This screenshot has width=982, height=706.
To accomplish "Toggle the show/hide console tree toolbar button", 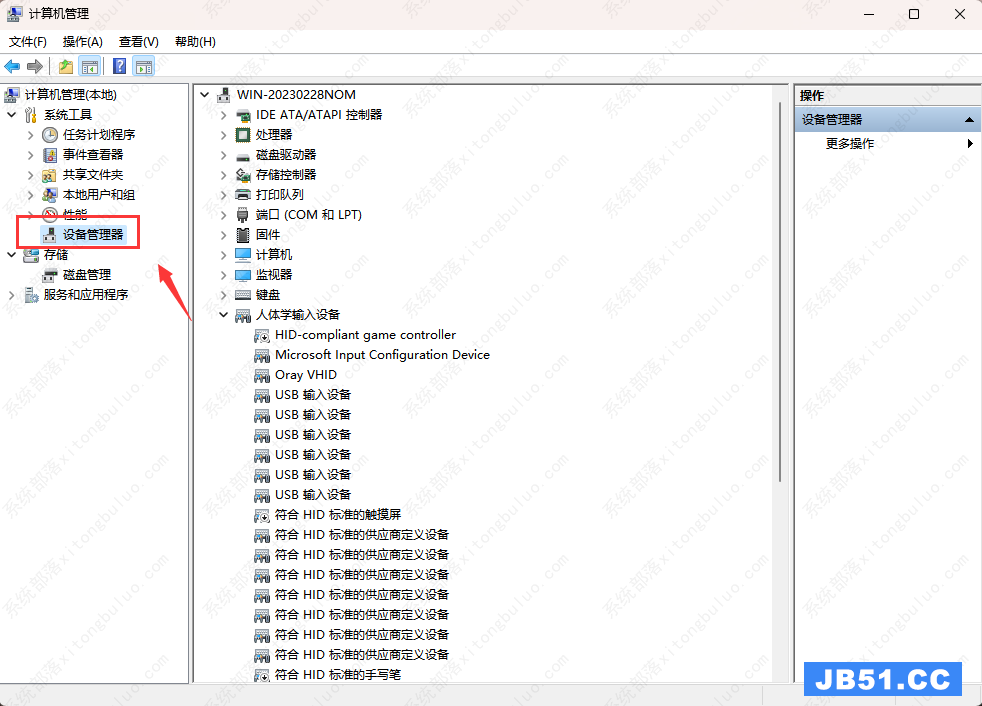I will point(90,67).
